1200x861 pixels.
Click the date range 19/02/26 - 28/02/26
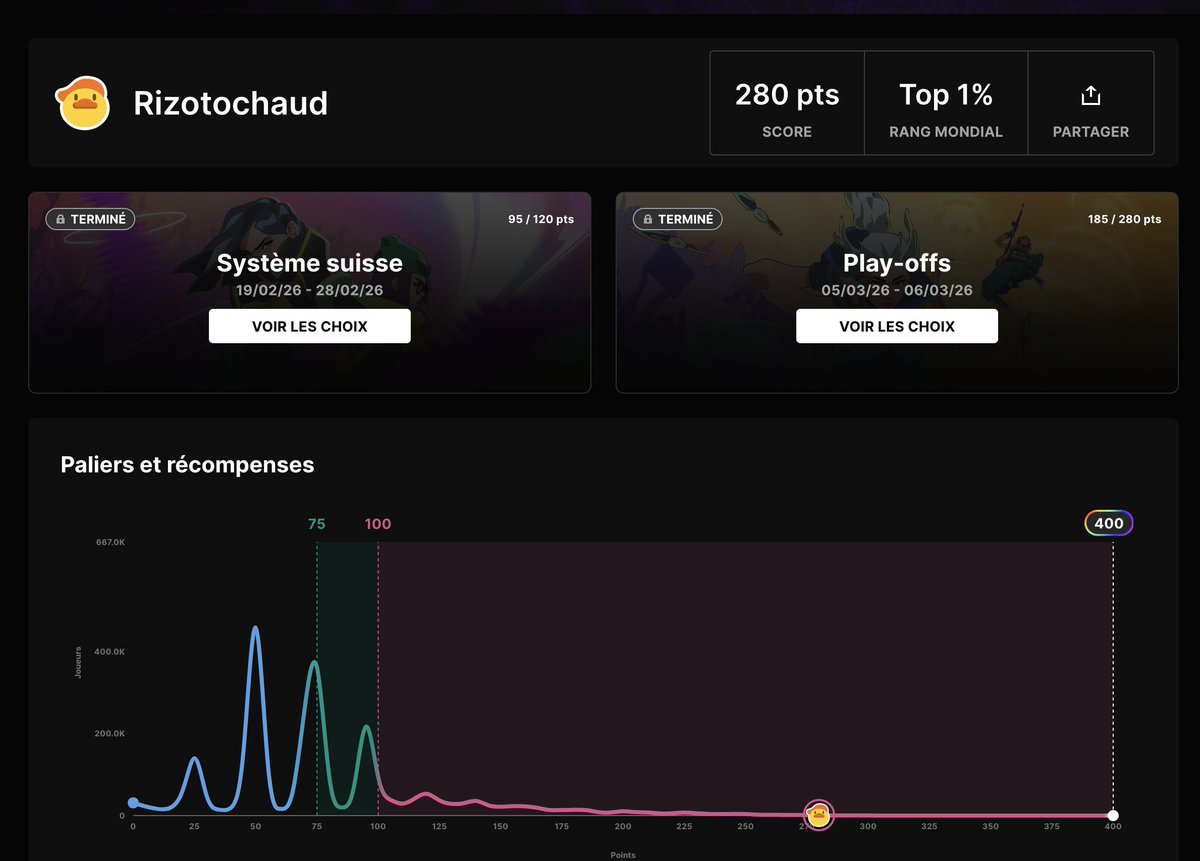click(310, 290)
